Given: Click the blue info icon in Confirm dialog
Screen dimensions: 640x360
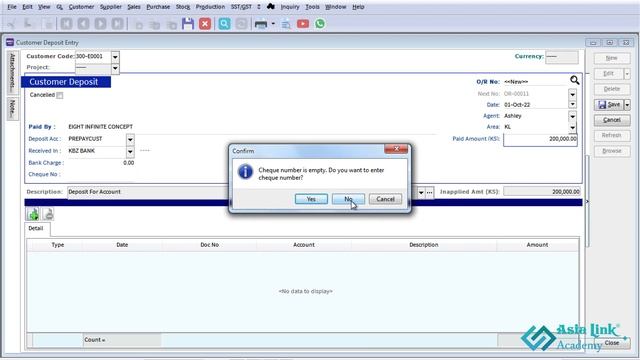Looking at the screenshot, I should pos(245,172).
